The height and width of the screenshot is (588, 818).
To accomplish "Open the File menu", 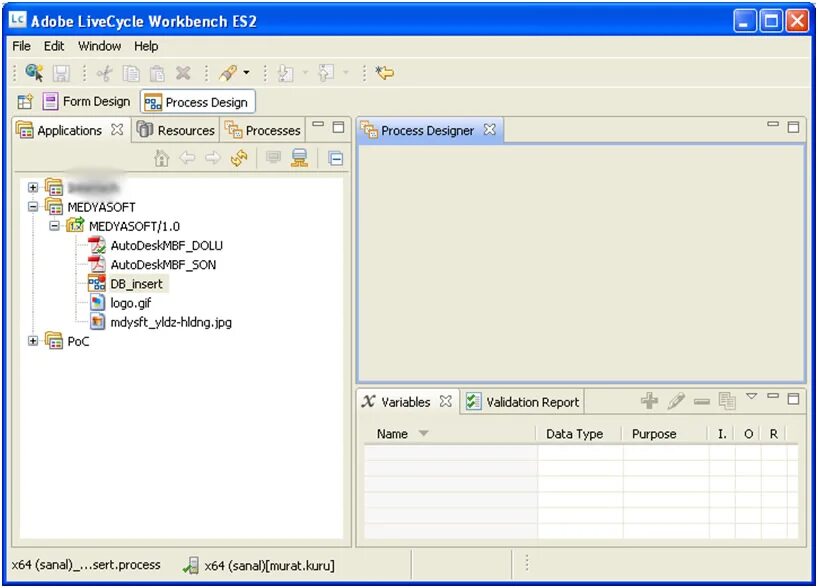I will coord(21,46).
